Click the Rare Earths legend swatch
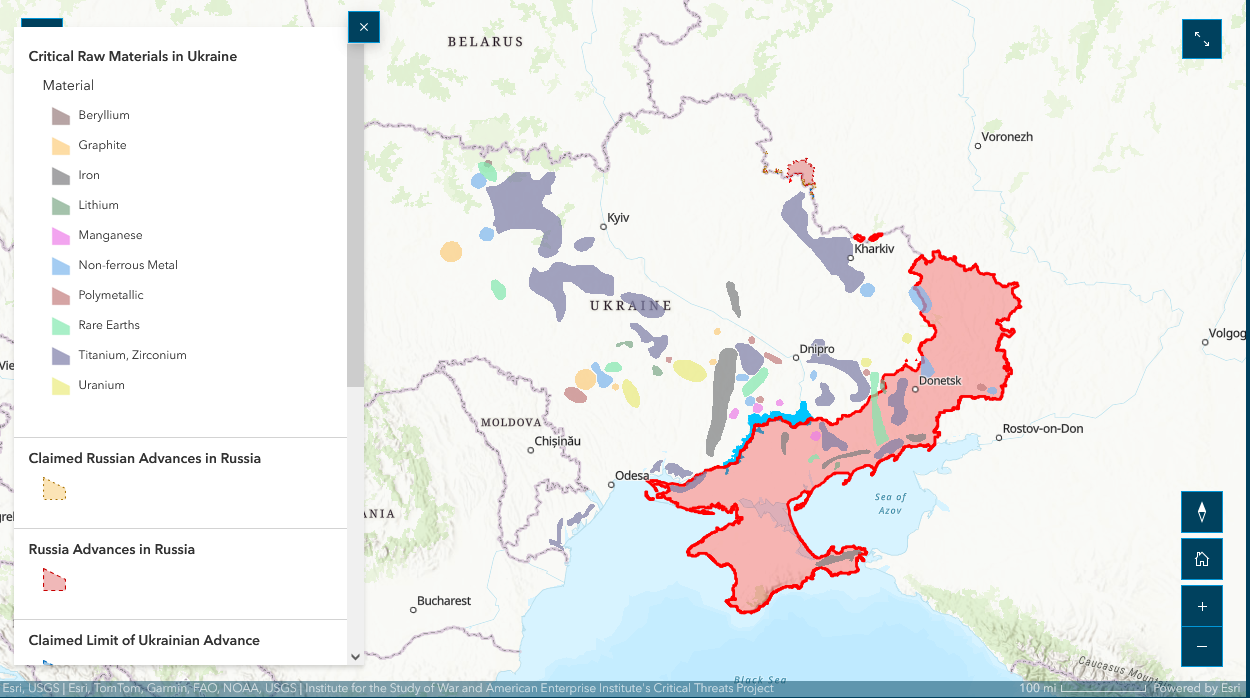 point(60,326)
